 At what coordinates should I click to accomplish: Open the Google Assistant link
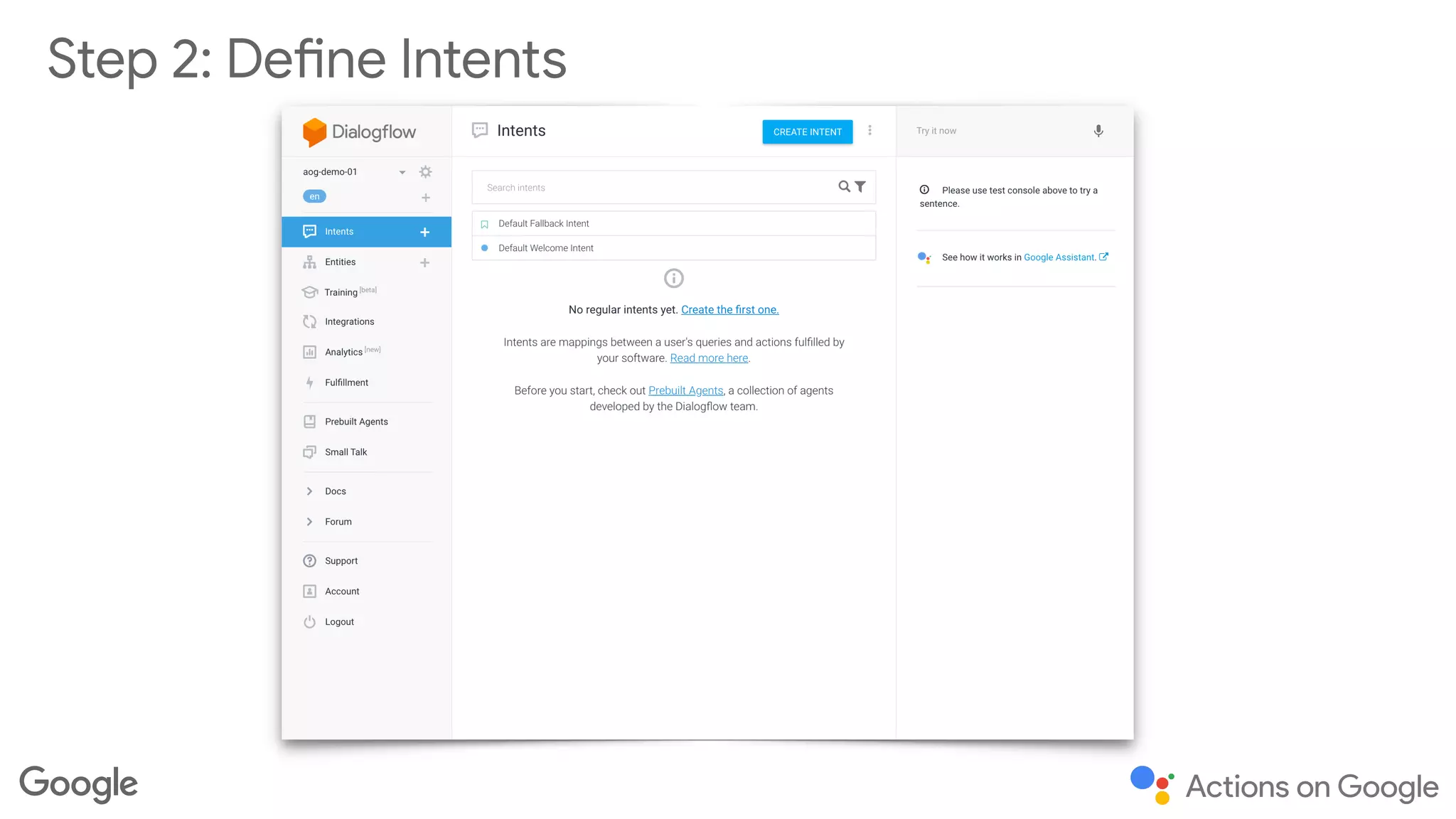tap(1059, 257)
